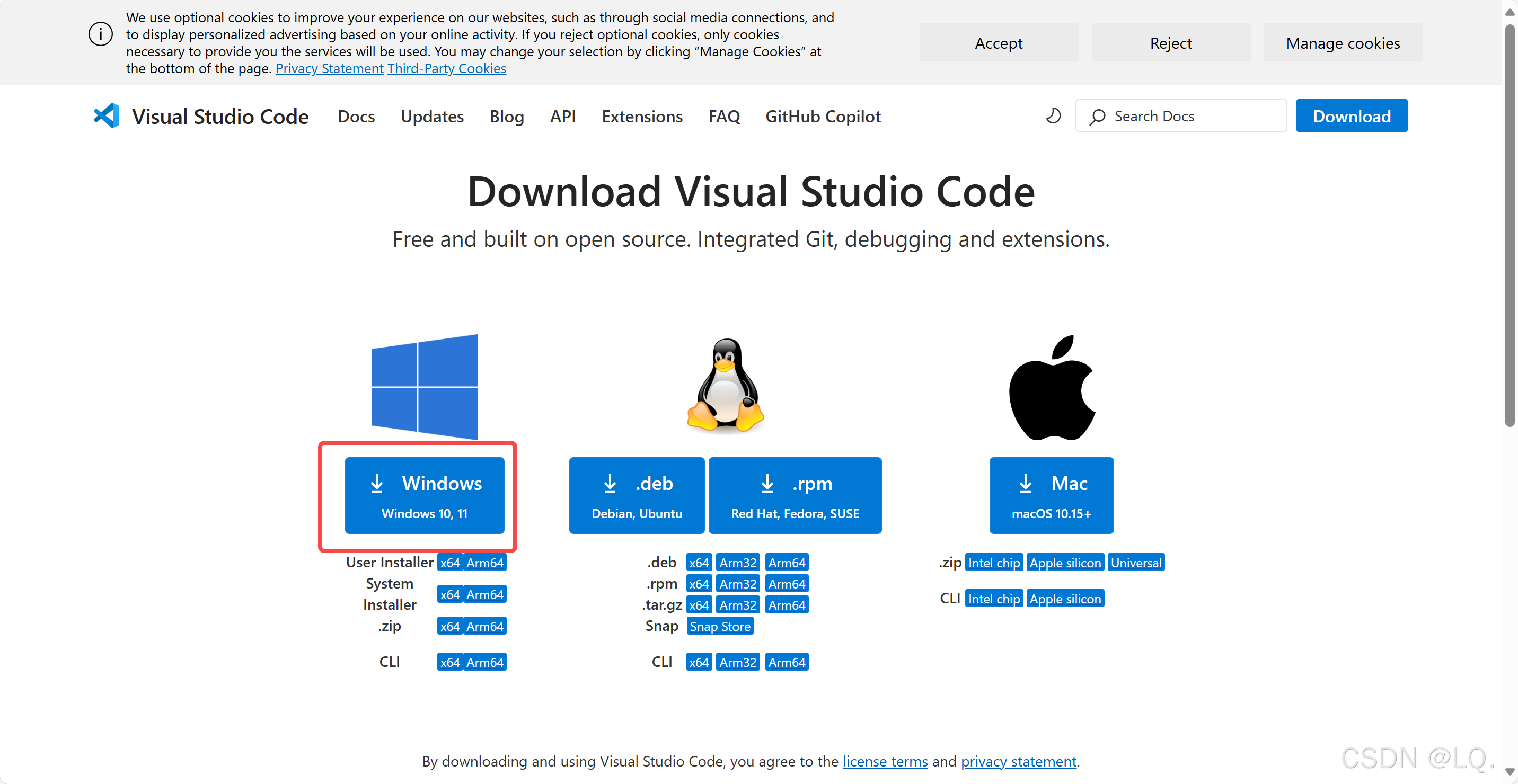Select x64 for Windows User Installer

click(450, 563)
